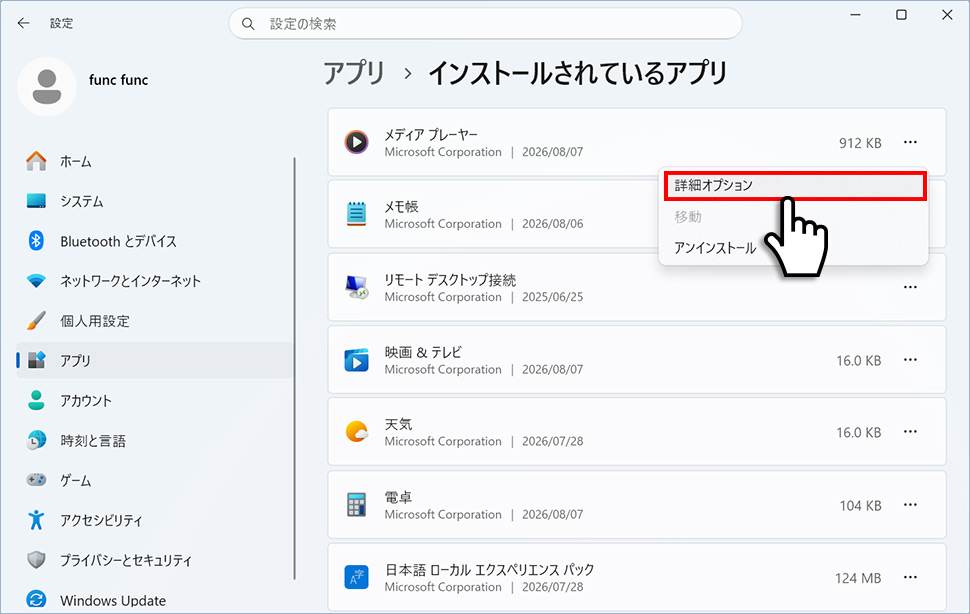This screenshot has height=614, width=970.
Task: Focus the 設定の検索 search box
Action: point(486,24)
